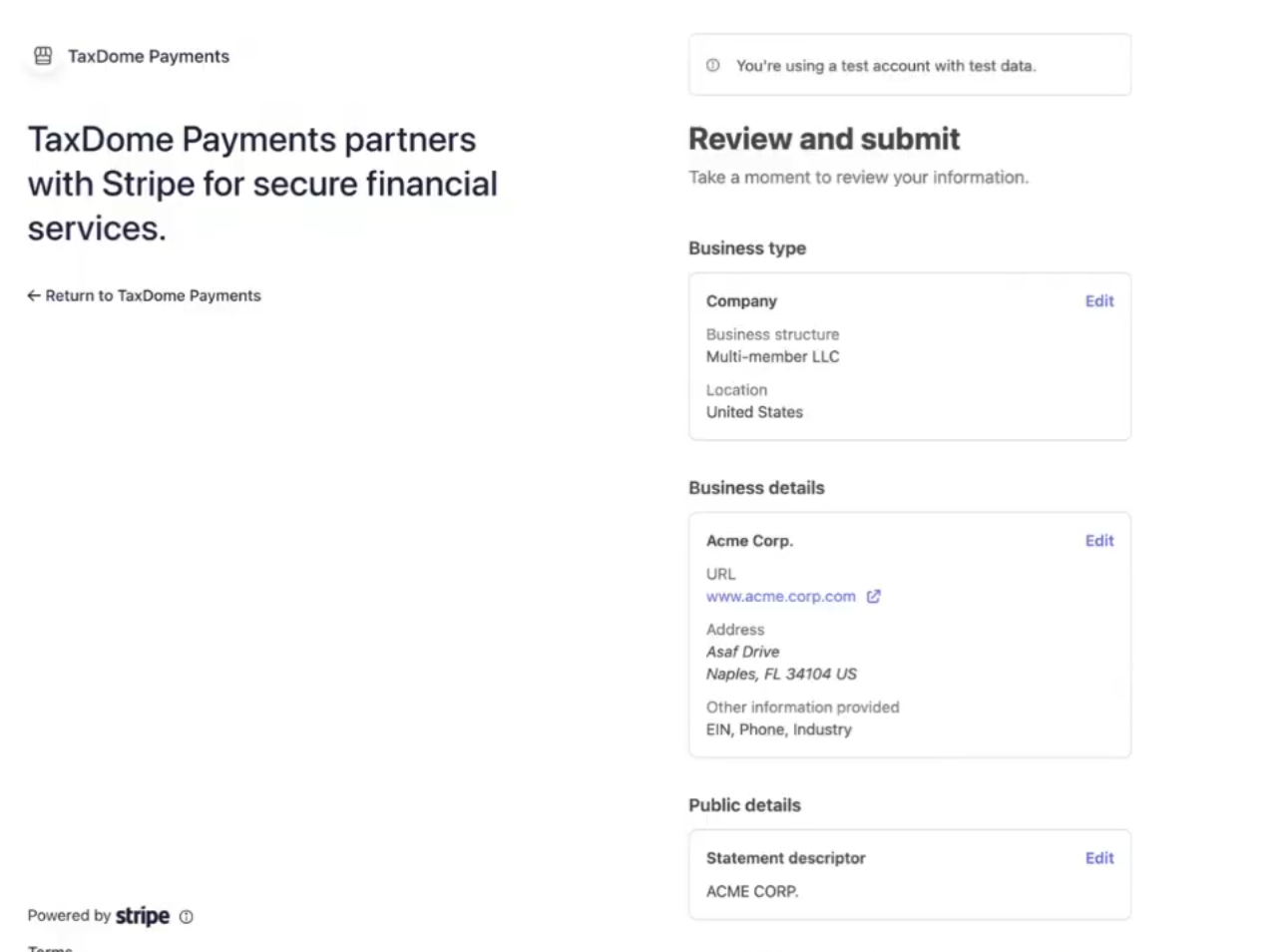Open the Terms link at page bottom
The width and height of the screenshot is (1273, 952).
50,948
